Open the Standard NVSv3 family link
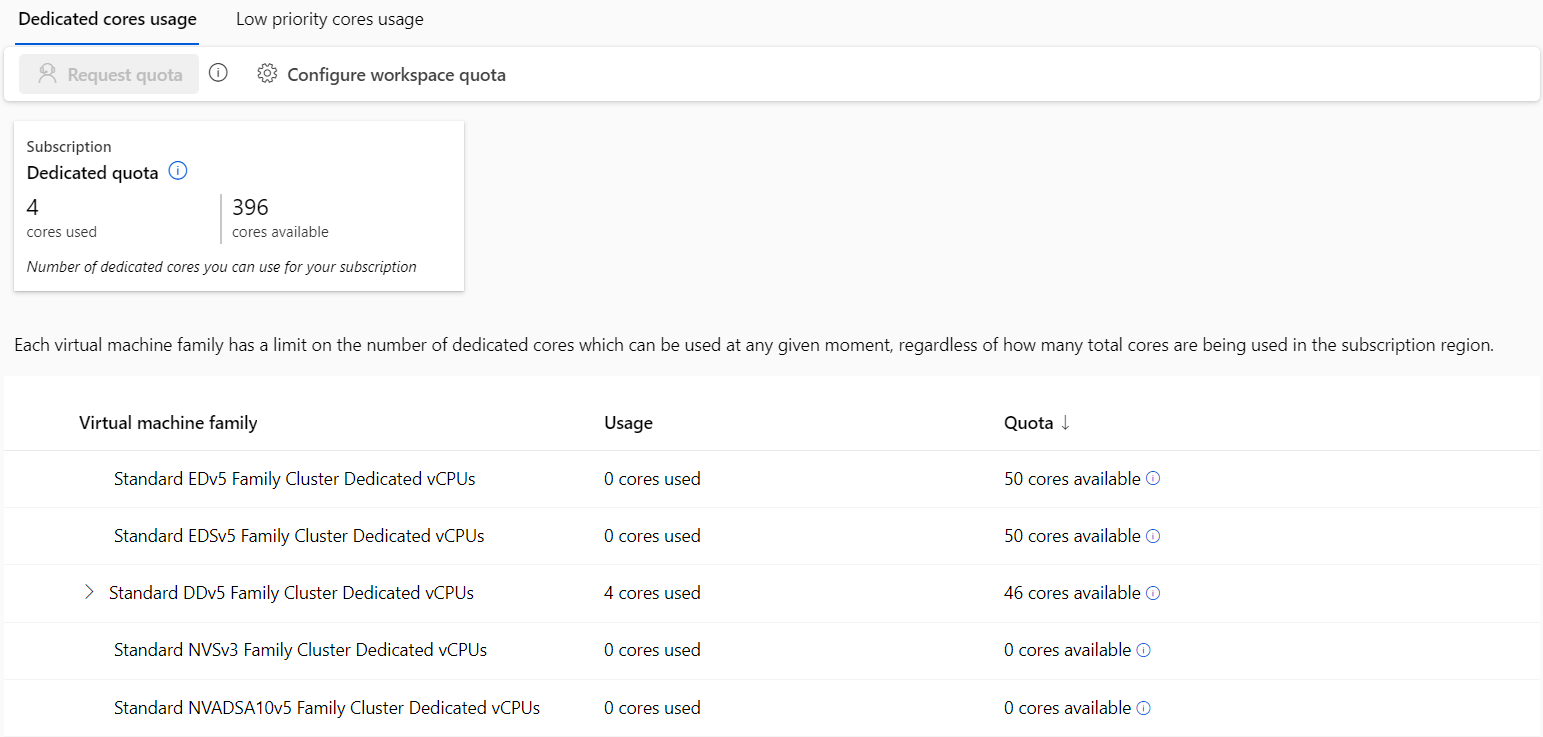 click(300, 649)
